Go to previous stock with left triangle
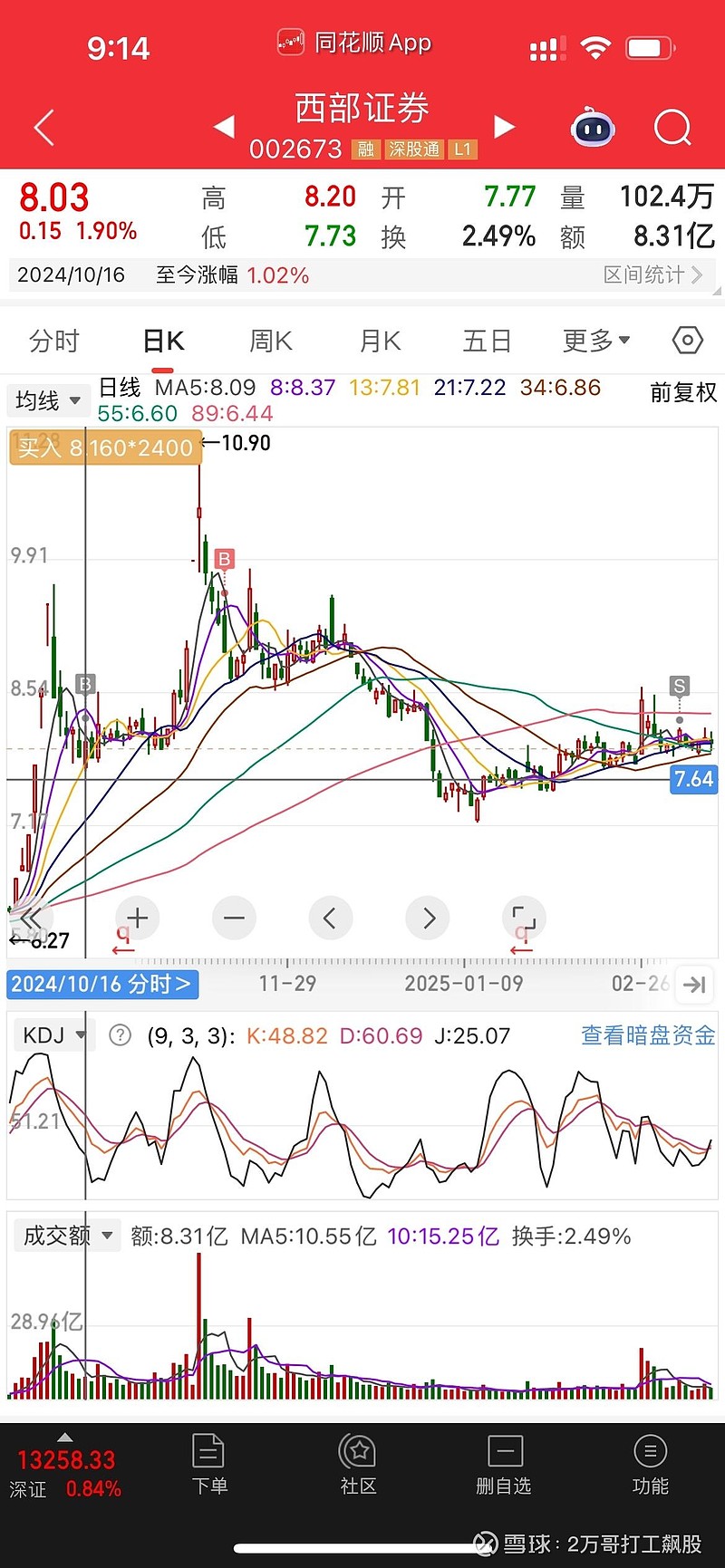Viewport: 725px width, 1568px height. pos(224,127)
